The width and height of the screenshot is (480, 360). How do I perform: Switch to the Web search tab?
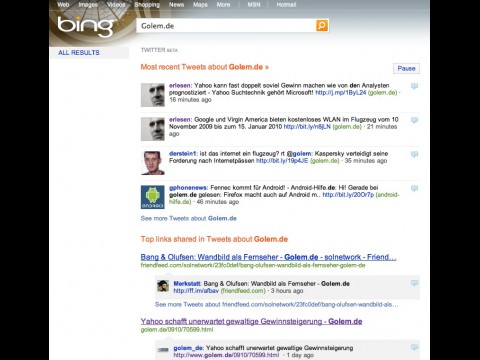tap(63, 5)
